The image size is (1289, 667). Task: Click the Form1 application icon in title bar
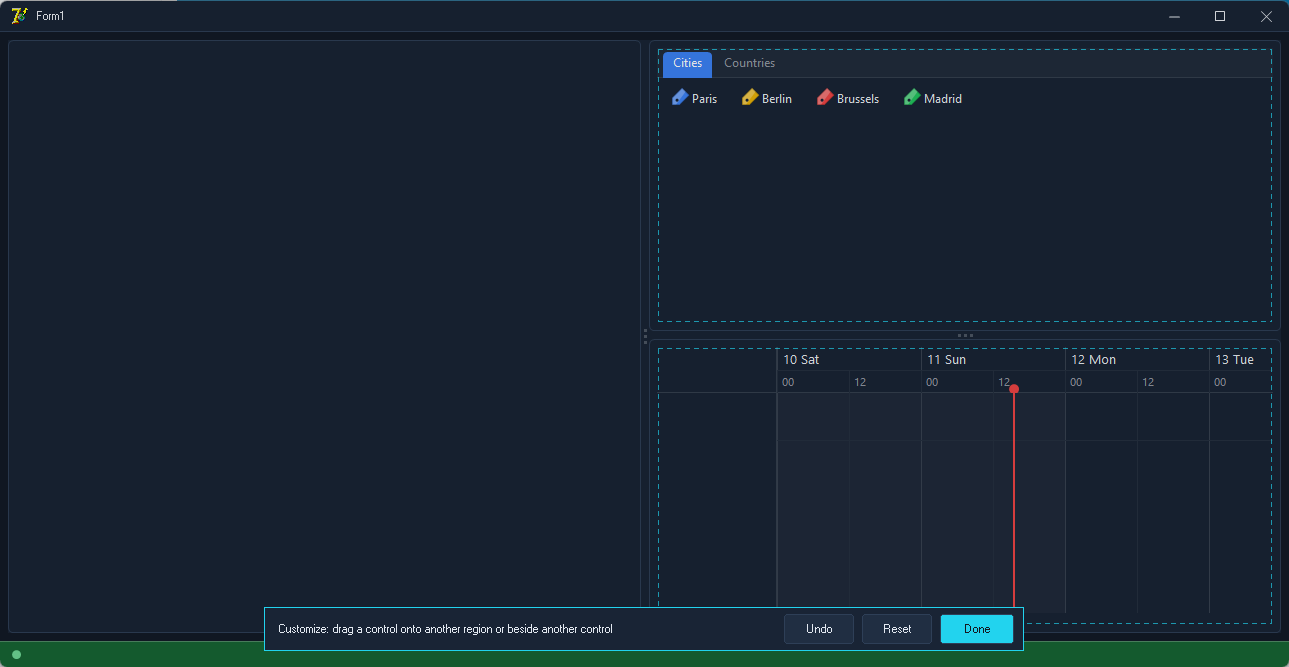(19, 16)
